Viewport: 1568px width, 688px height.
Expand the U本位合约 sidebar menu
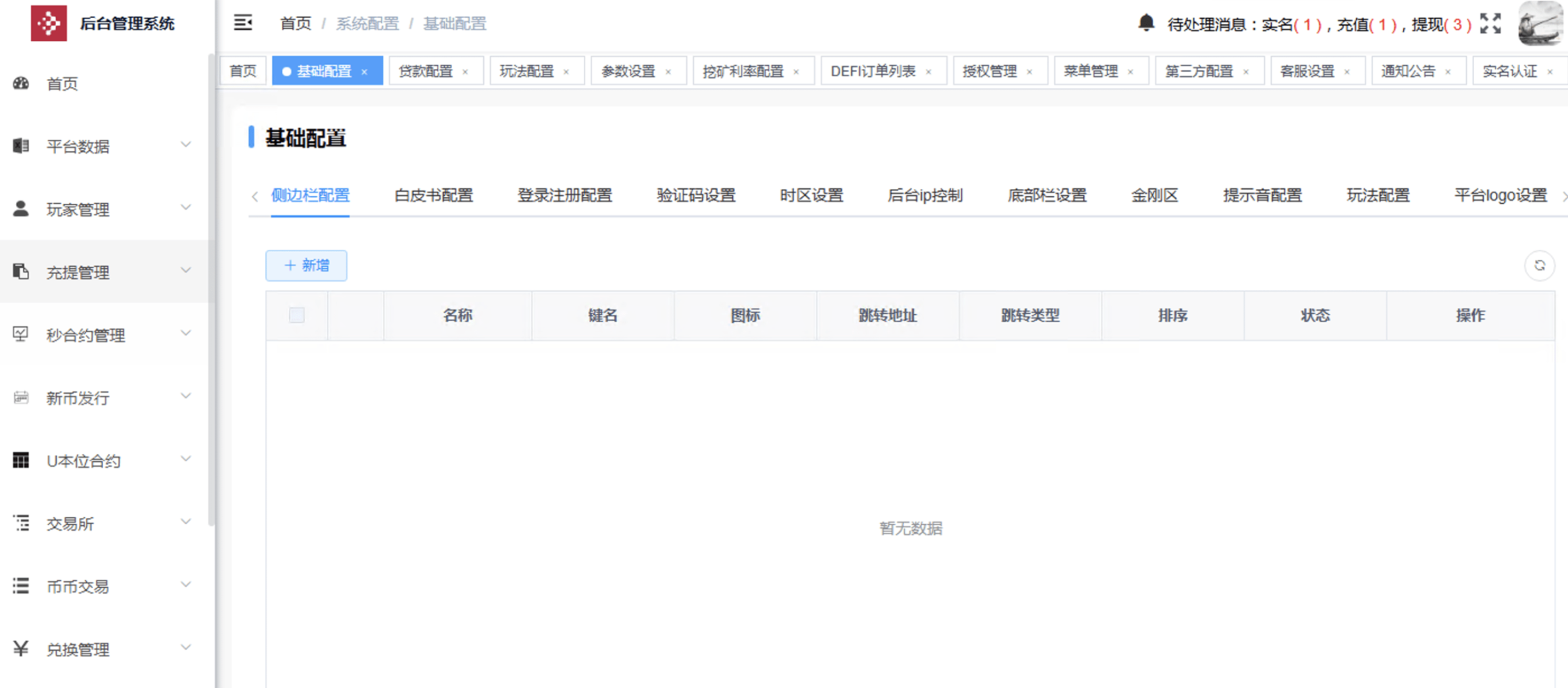[186, 459]
